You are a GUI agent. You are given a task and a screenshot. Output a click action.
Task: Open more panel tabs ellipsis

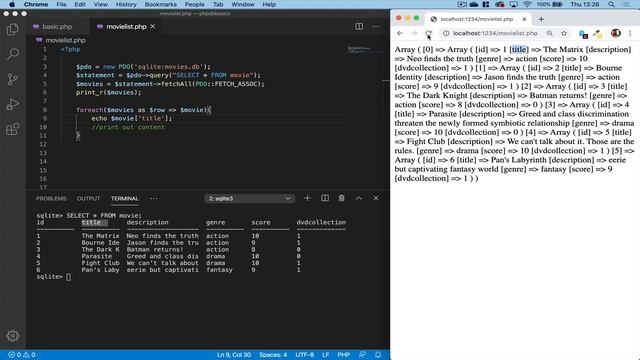(153, 198)
